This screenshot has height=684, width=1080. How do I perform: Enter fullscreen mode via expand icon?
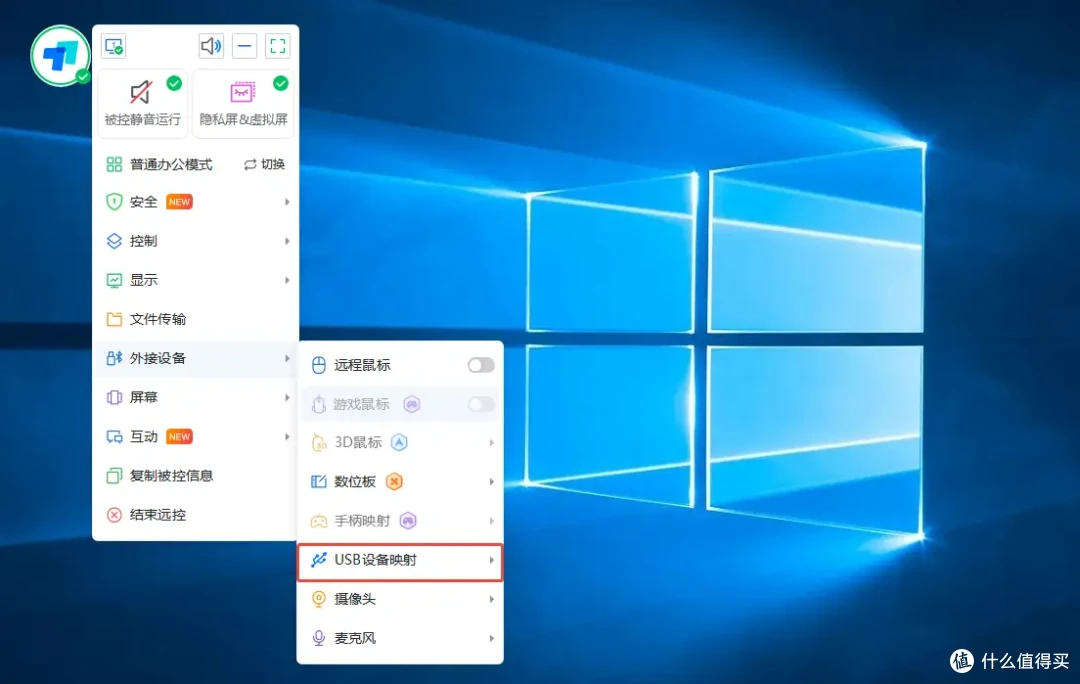pos(278,46)
